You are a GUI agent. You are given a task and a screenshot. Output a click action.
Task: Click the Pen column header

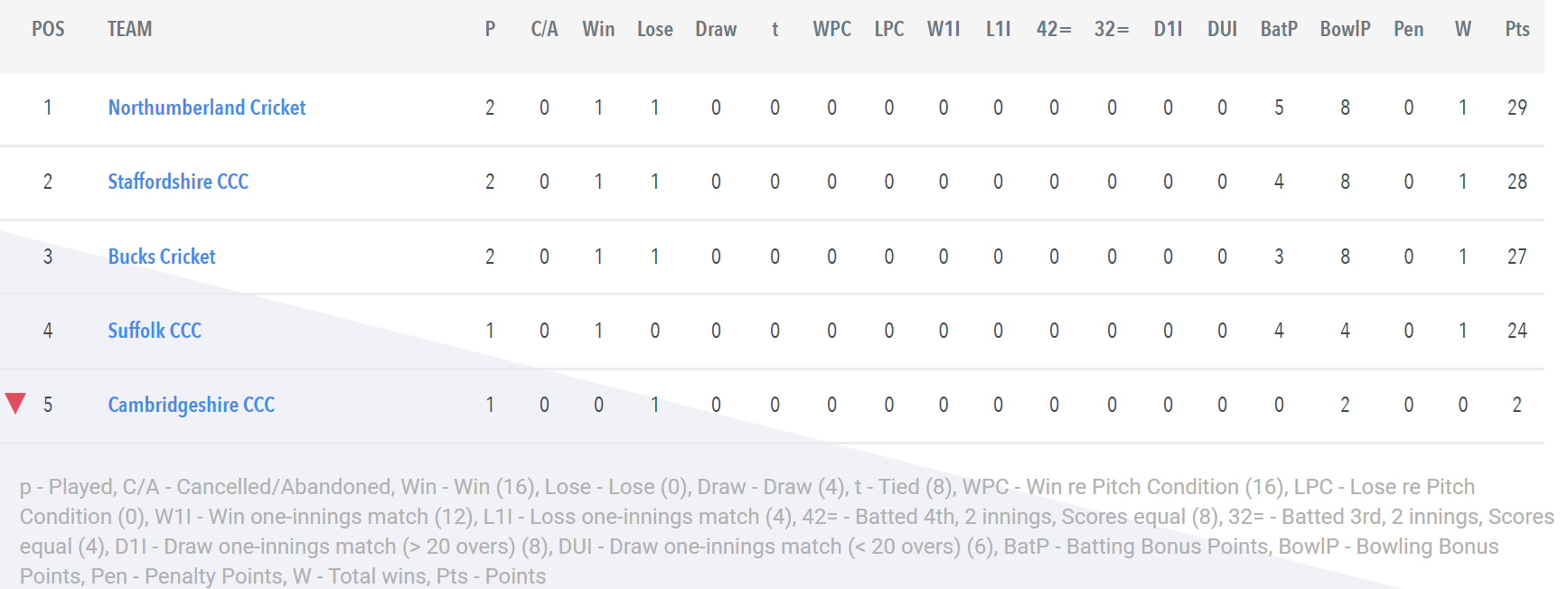click(x=1408, y=29)
